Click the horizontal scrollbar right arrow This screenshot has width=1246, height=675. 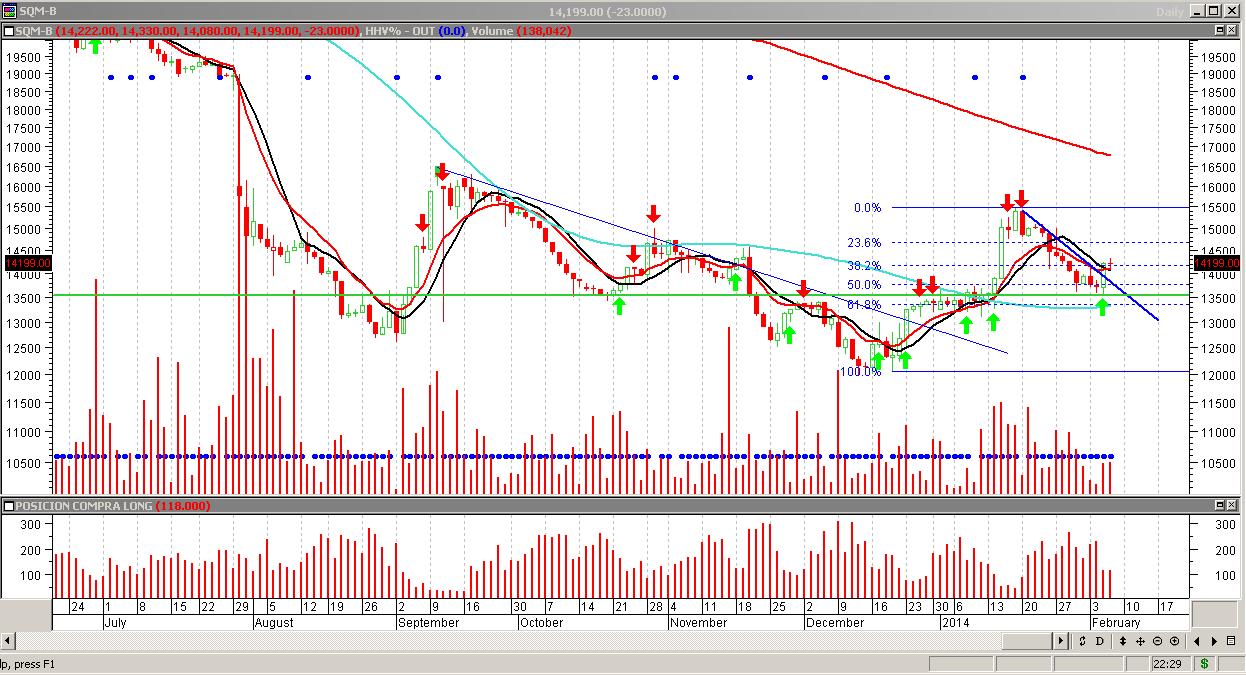(1062, 641)
